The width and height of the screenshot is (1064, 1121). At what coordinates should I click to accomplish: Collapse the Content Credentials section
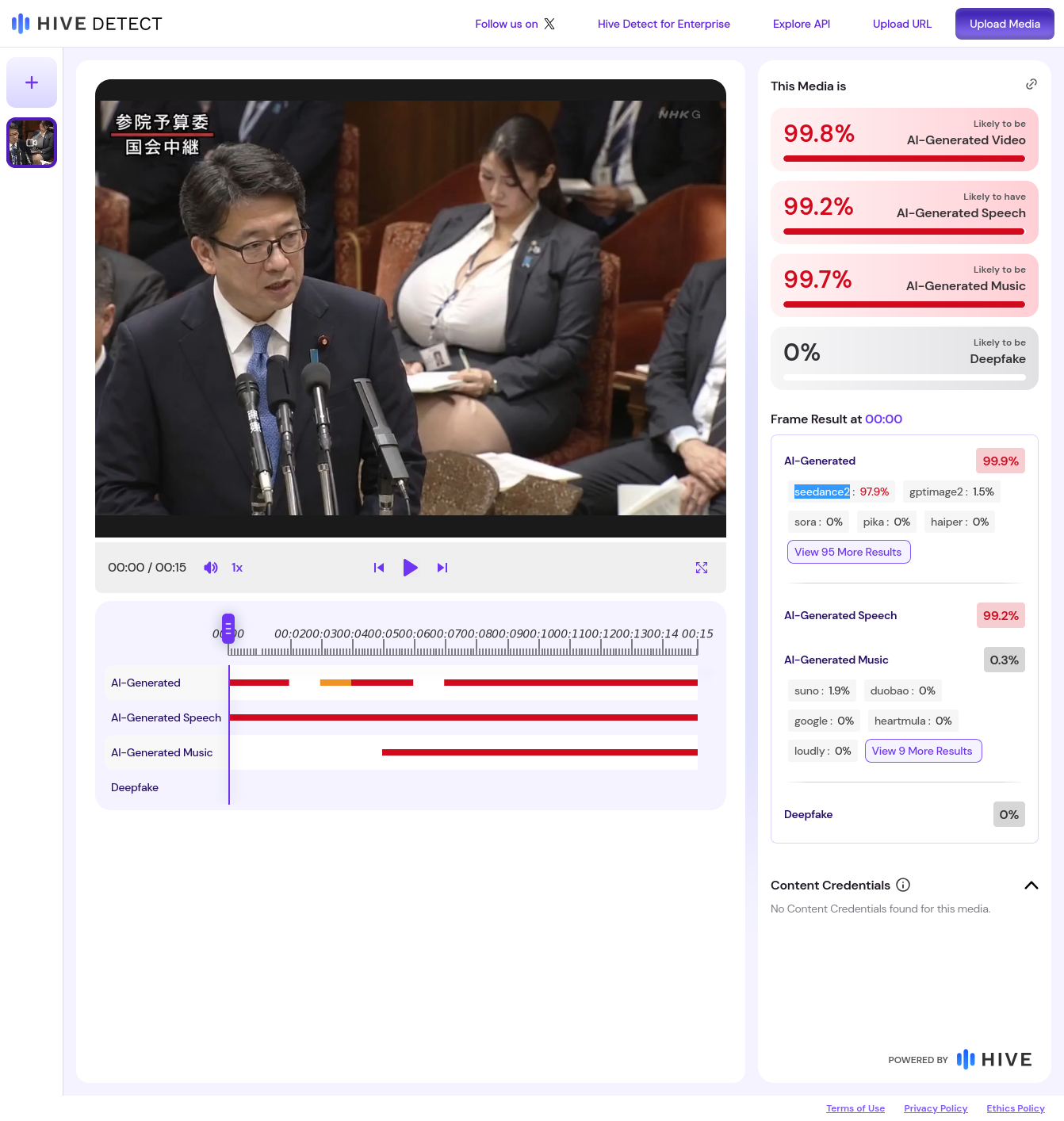point(1031,886)
